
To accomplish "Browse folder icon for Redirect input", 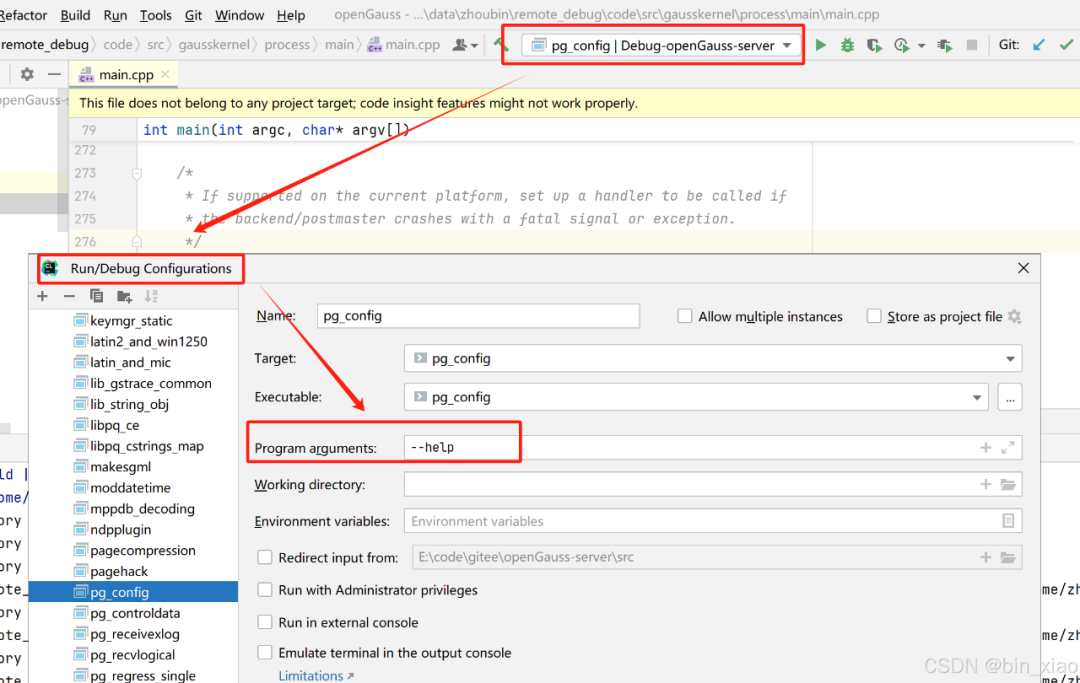I will [x=1008, y=557].
